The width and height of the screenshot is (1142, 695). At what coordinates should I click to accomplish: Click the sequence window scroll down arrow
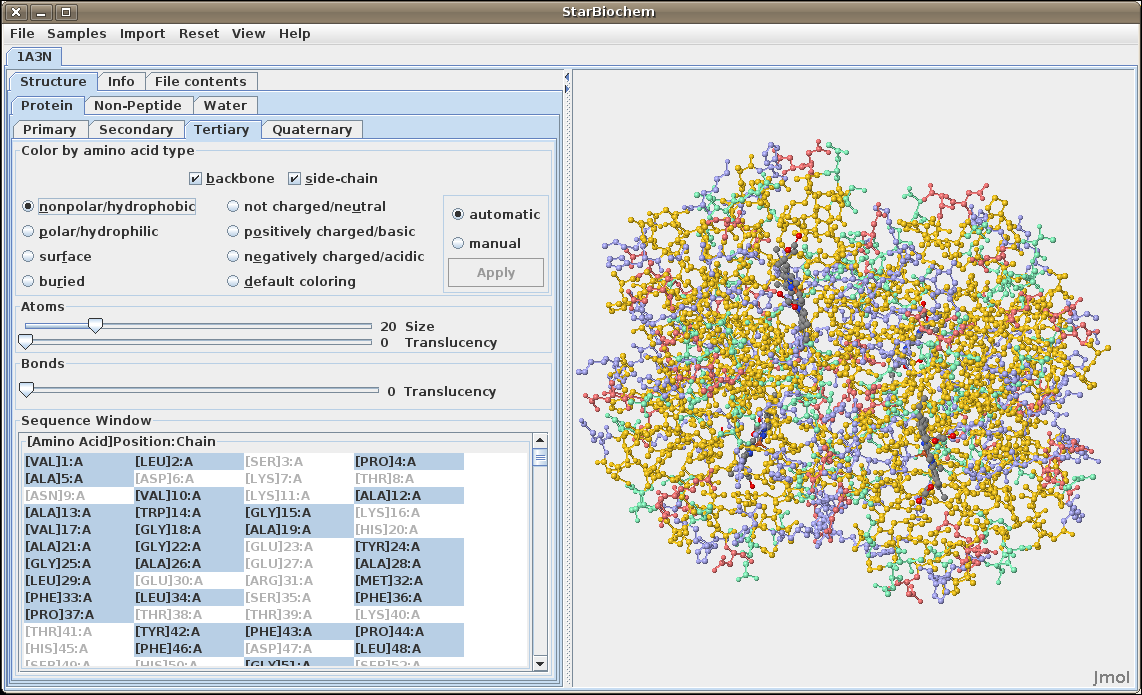tap(540, 663)
